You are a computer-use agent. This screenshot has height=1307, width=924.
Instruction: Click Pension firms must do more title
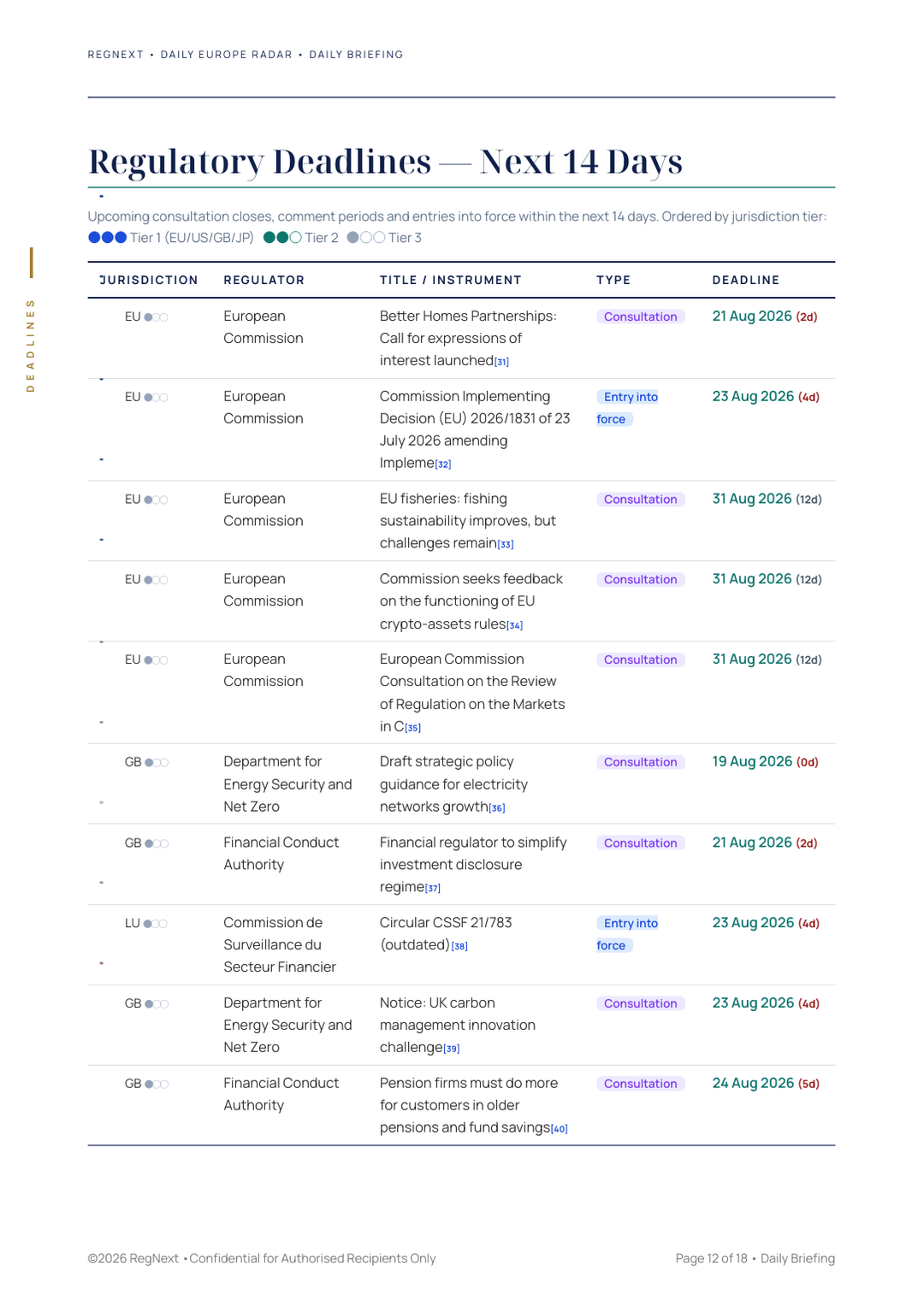coord(469,1105)
